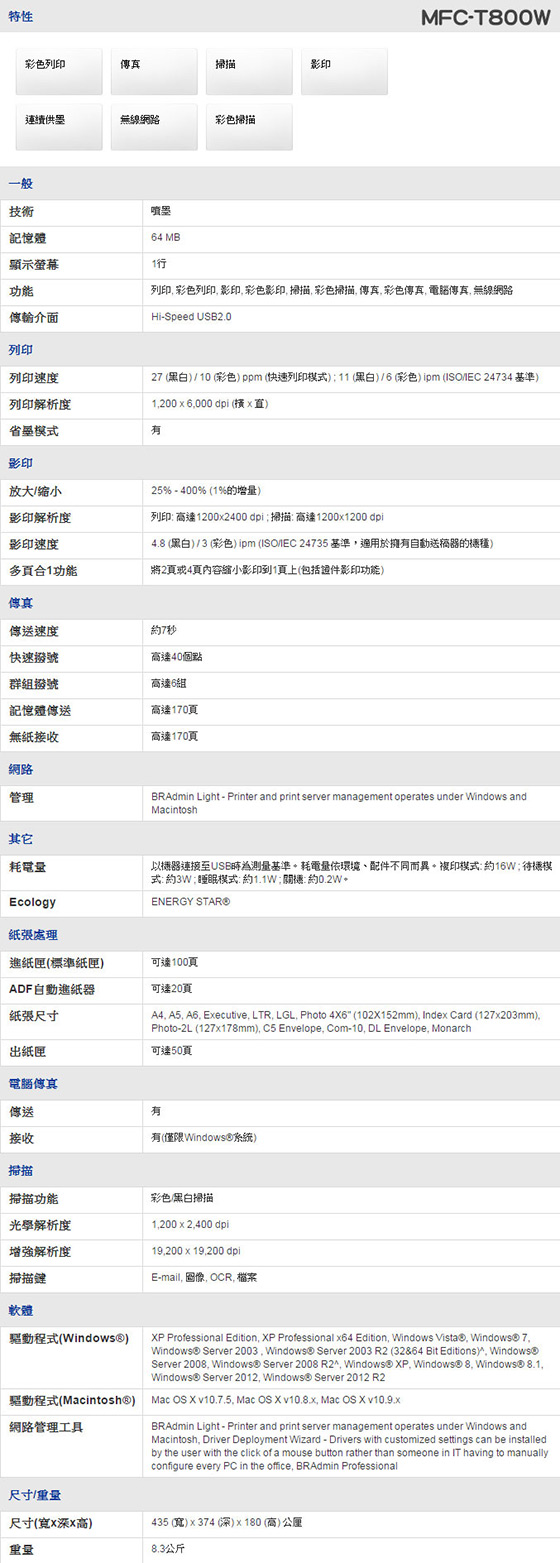Click the 彩色掃描 feature tile
The width and height of the screenshot is (560, 1563).
point(249,127)
